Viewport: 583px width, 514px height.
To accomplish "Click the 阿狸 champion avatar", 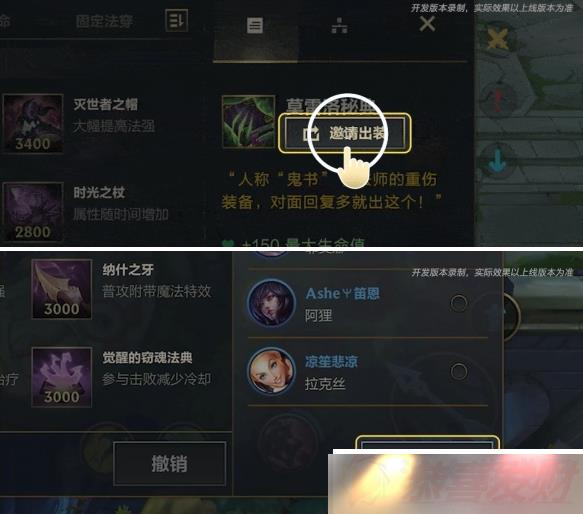I will pos(271,303).
